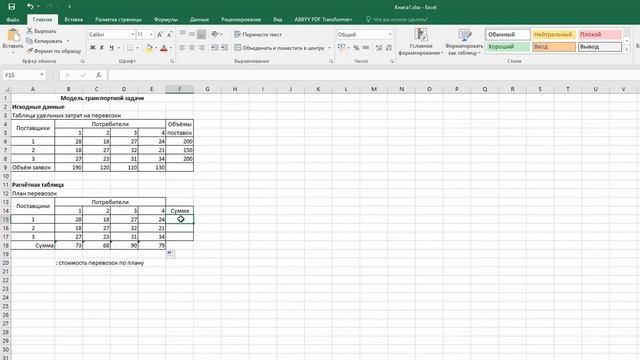640x360 pixels.
Task: Switch to the Рецензирование tab
Action: click(241, 19)
